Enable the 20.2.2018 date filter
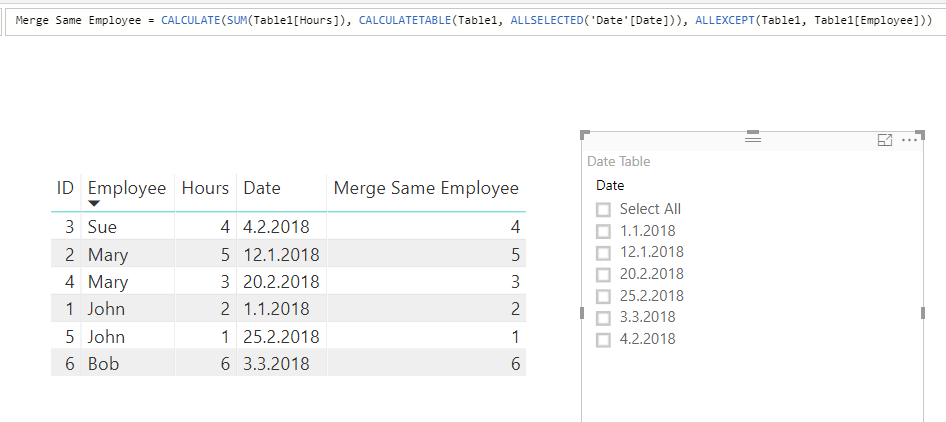Screen dimensions: 946x422 603,275
